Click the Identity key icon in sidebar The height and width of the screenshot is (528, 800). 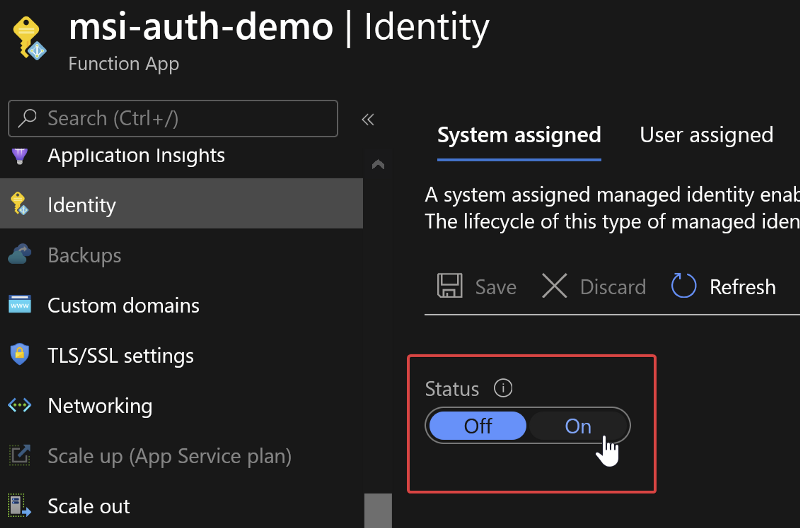pos(19,204)
